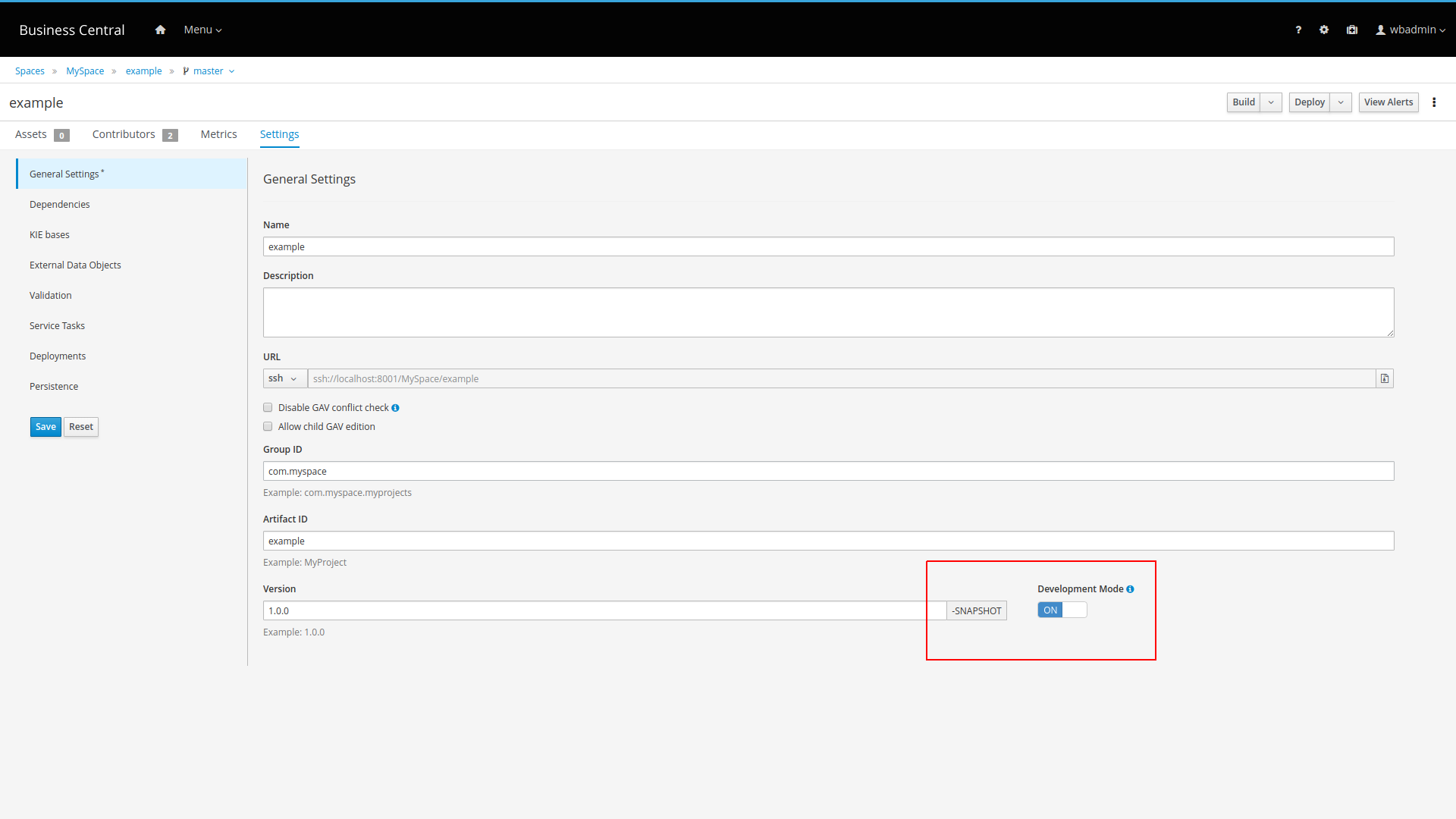Check Allow child GAV edition
Screen dimensions: 1456x819
(x=268, y=427)
